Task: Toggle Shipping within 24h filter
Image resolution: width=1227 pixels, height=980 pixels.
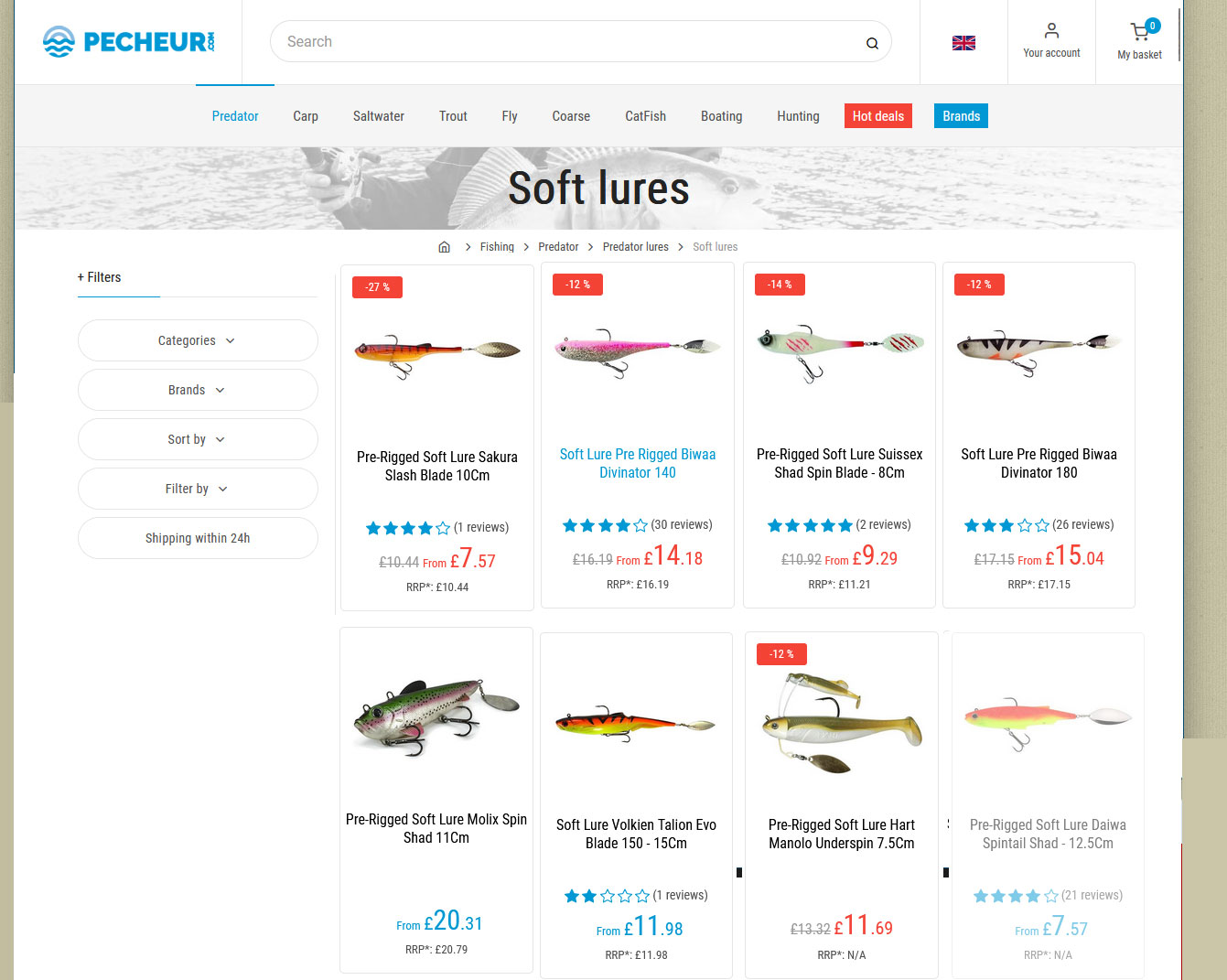Action: tap(198, 538)
